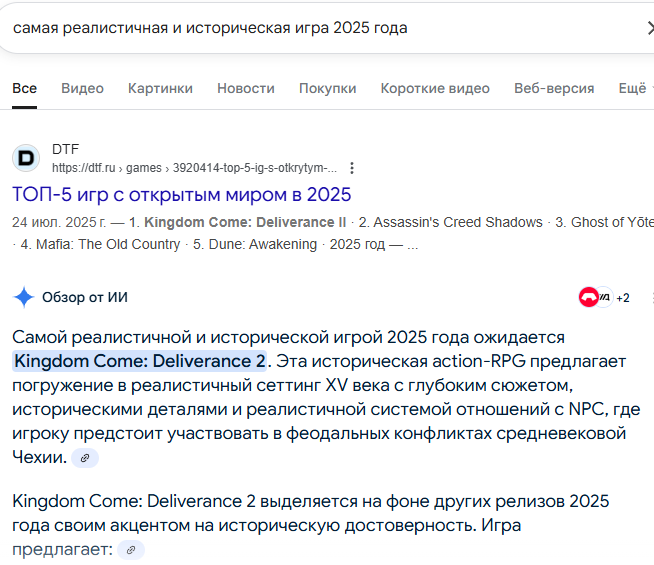Click Assassin's Creed Shadows in the snippet
The image size is (654, 565).
(x=458, y=222)
